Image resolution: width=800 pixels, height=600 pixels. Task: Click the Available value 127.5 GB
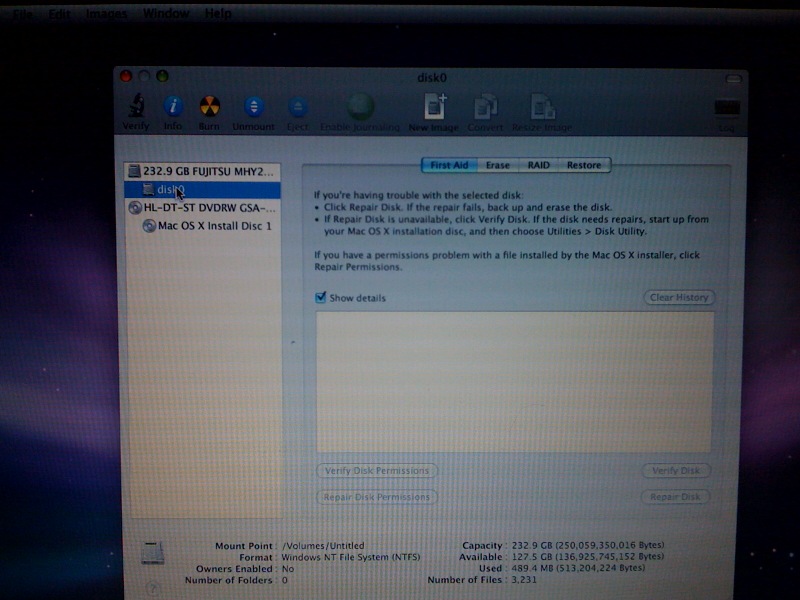pos(588,557)
